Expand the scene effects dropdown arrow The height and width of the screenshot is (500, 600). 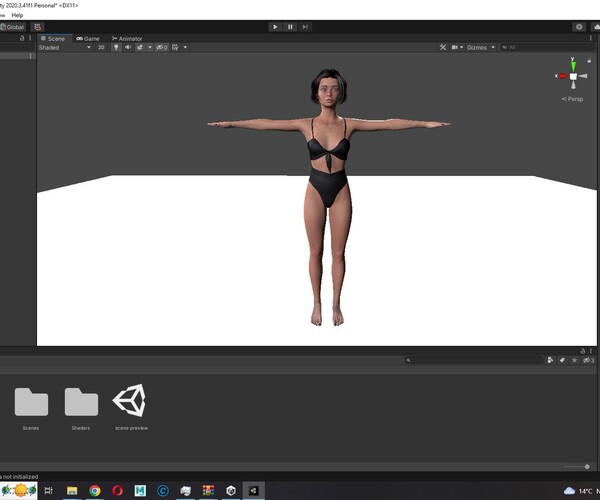150,47
